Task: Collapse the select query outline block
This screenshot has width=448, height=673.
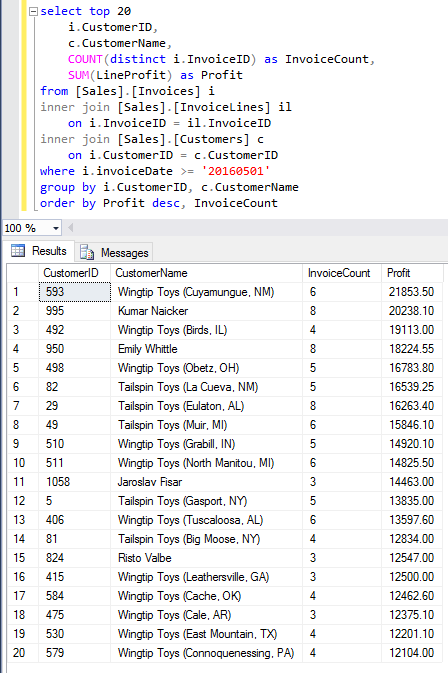Action: tap(33, 12)
